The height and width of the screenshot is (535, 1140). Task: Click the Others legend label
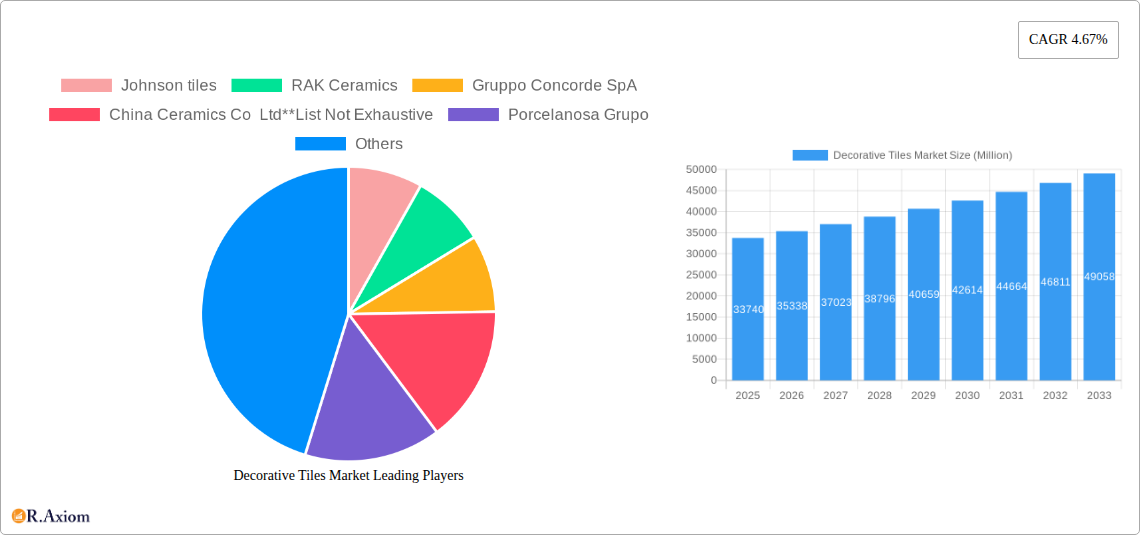click(x=379, y=143)
